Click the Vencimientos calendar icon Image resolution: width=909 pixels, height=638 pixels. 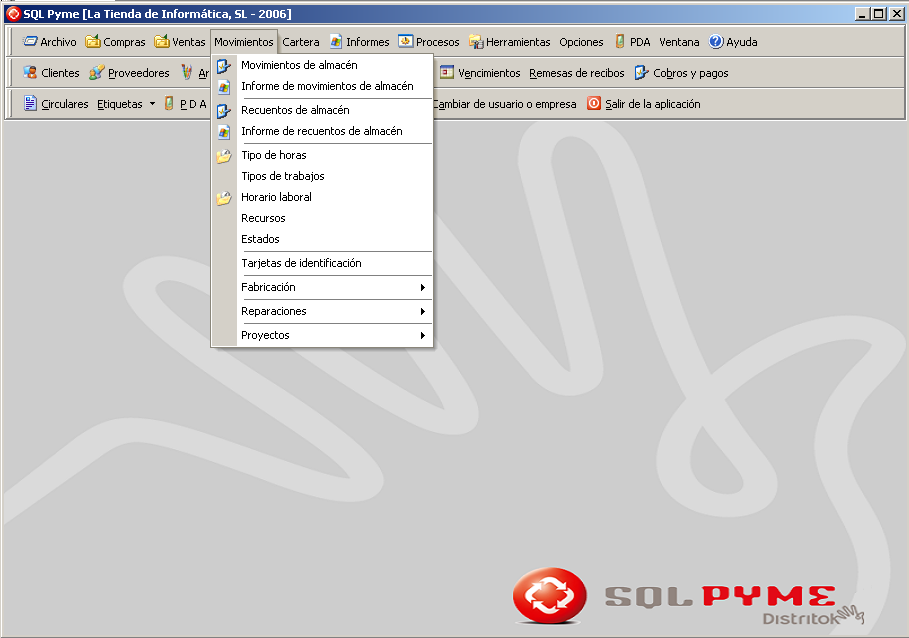[447, 73]
